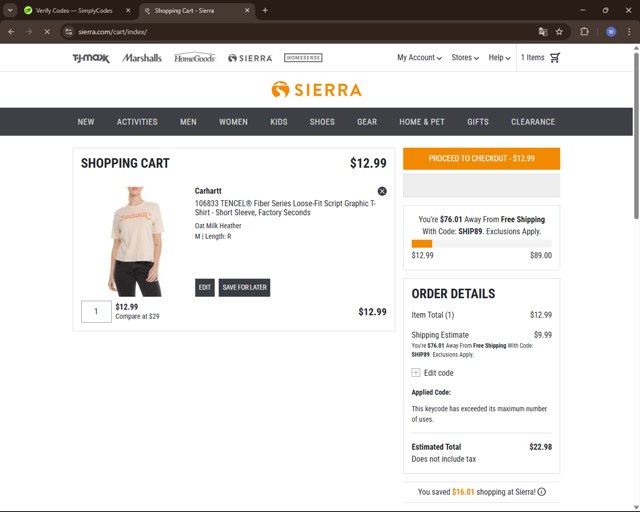The width and height of the screenshot is (640, 512).
Task: Go back in the browser
Action: [11, 32]
